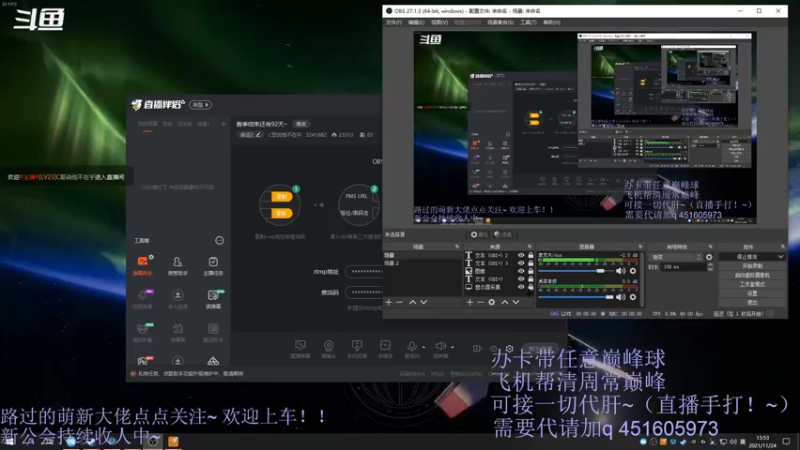
Task: Click the record camera icon in 直播伴侣 bottom bar
Action: [x=477, y=348]
